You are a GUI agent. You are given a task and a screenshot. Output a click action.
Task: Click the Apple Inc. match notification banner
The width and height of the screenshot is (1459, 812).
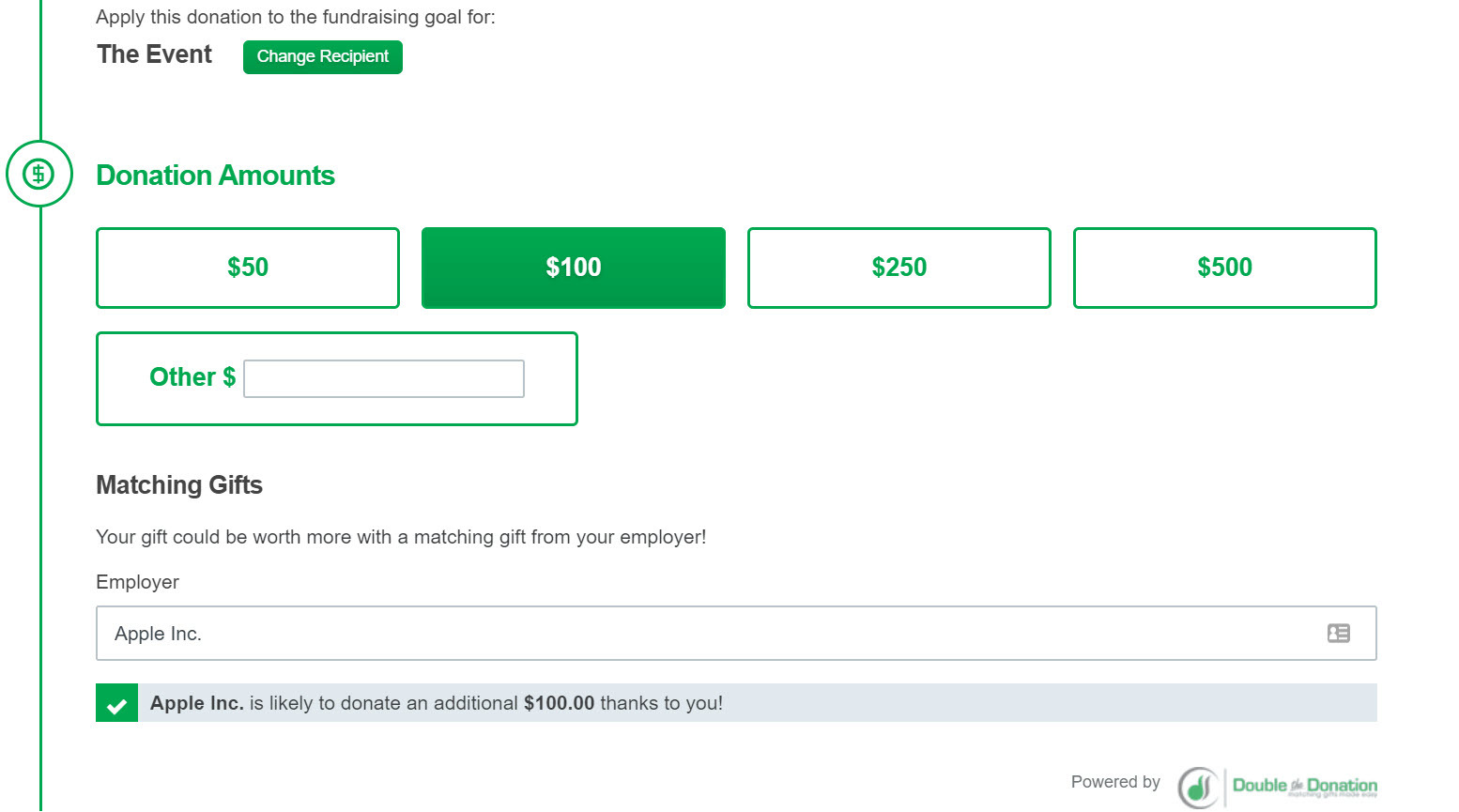pyautogui.click(x=736, y=703)
